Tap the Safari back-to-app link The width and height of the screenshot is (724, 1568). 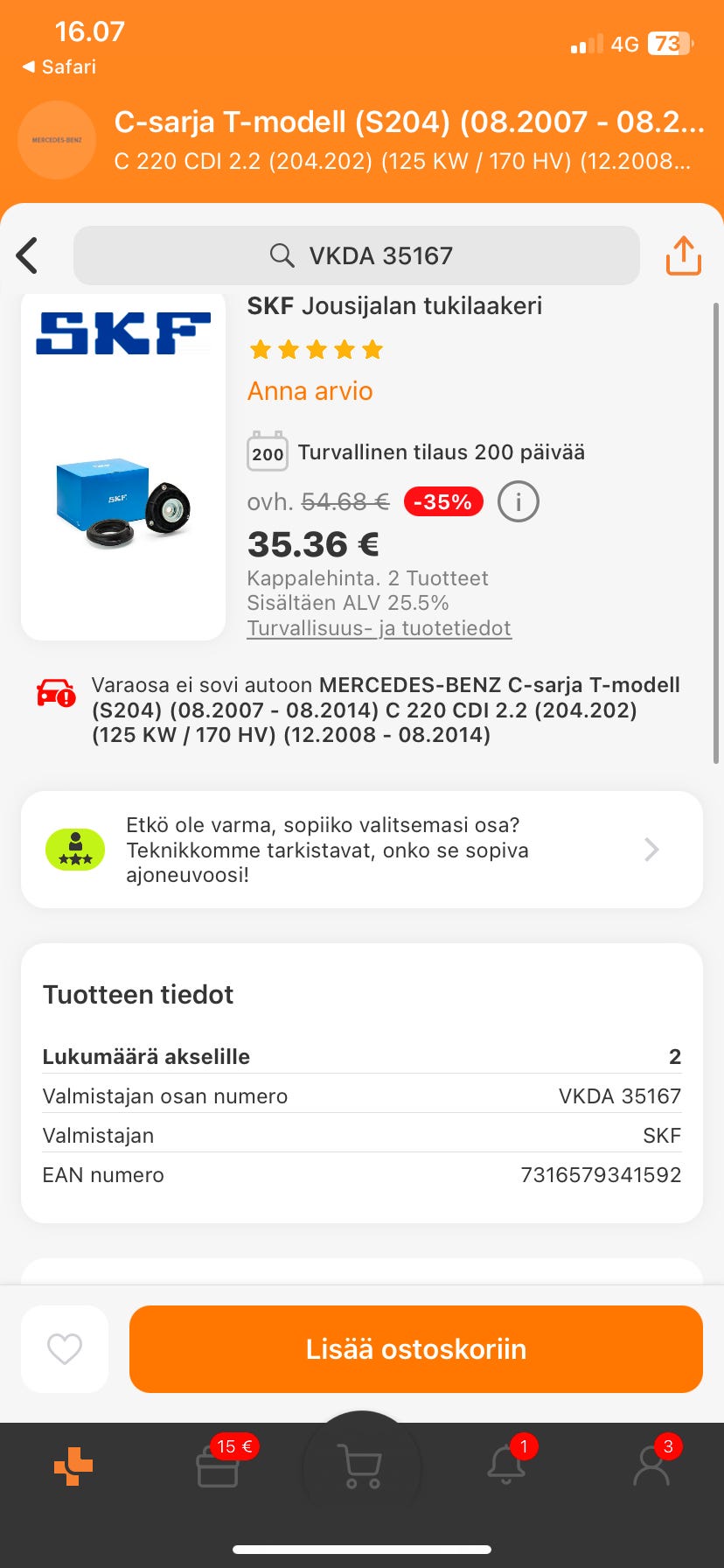click(59, 66)
